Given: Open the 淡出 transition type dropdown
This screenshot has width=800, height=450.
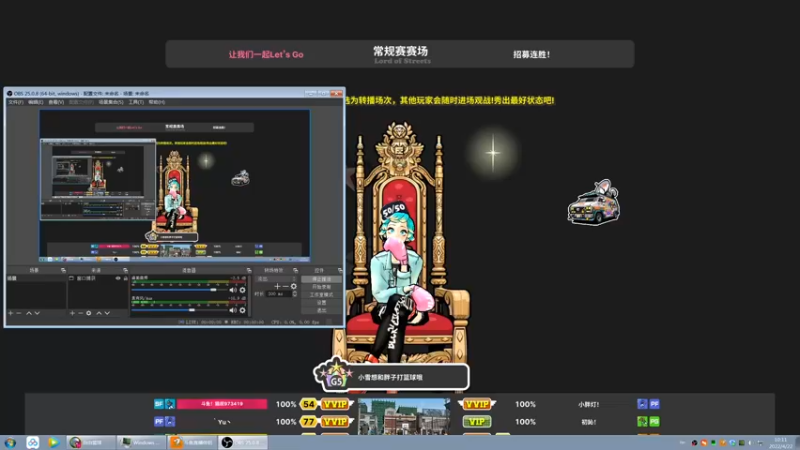Looking at the screenshot, I should 276,279.
